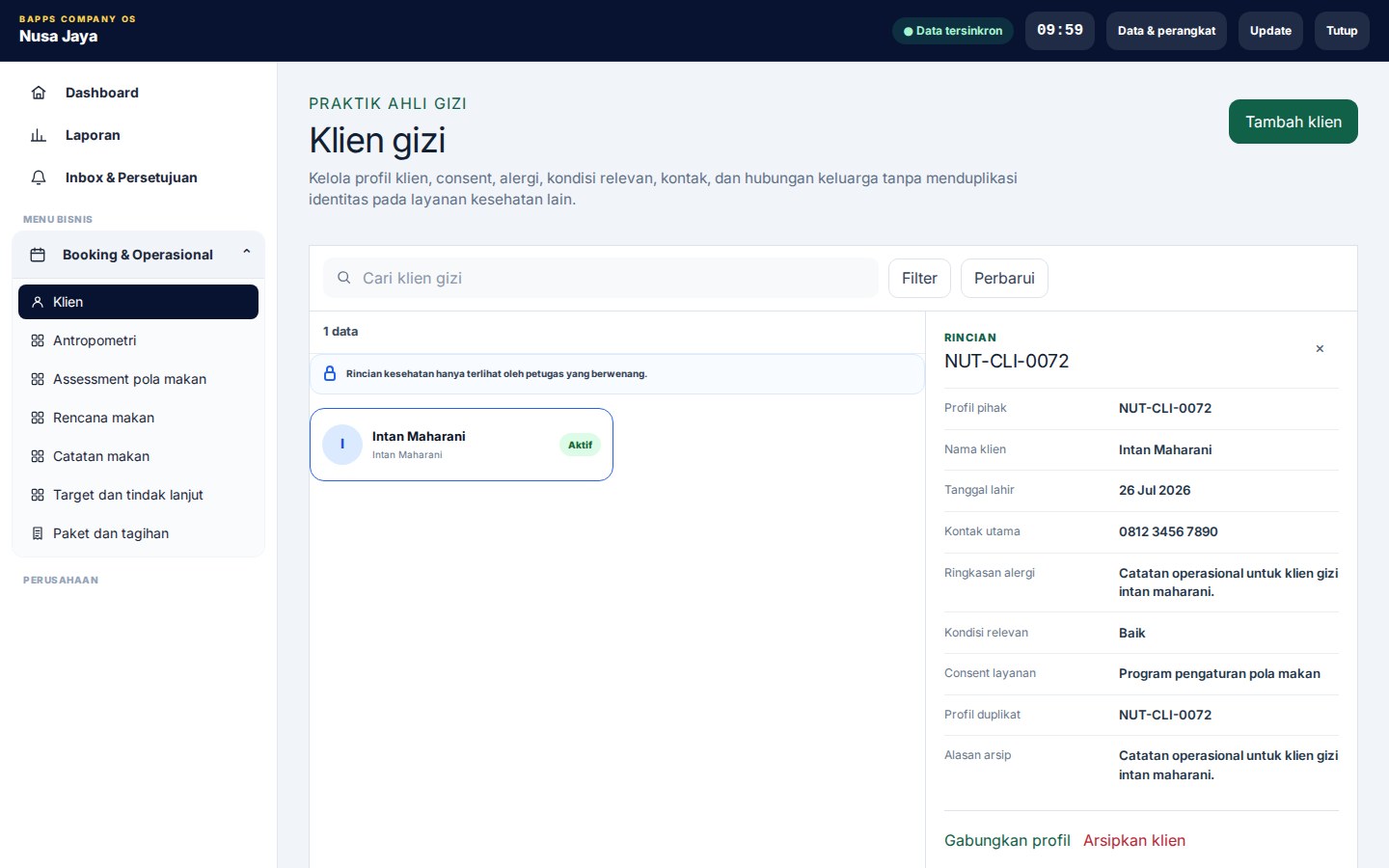Open Rencana makan

click(x=138, y=418)
